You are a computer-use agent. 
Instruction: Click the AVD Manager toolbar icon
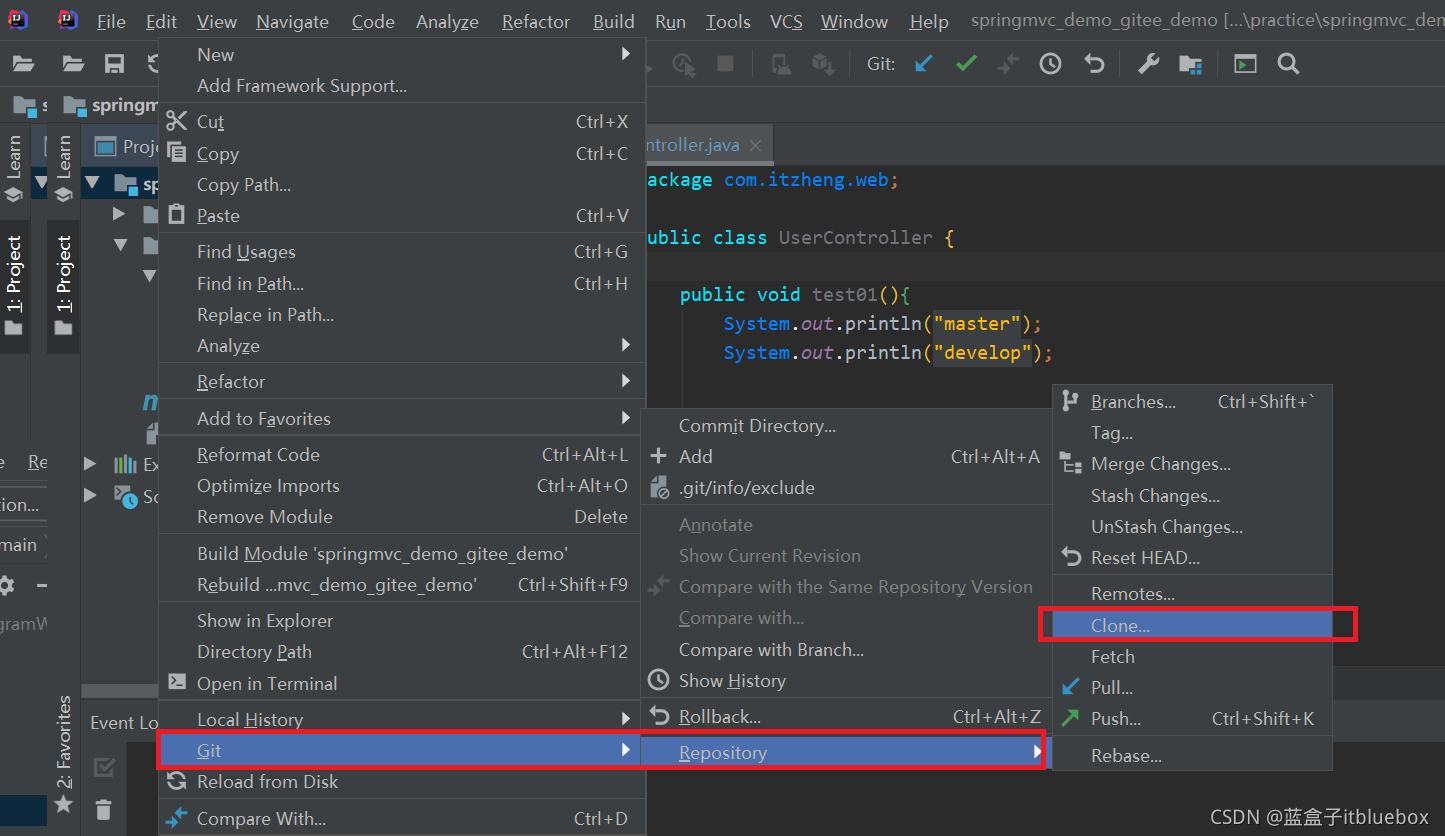click(x=781, y=64)
